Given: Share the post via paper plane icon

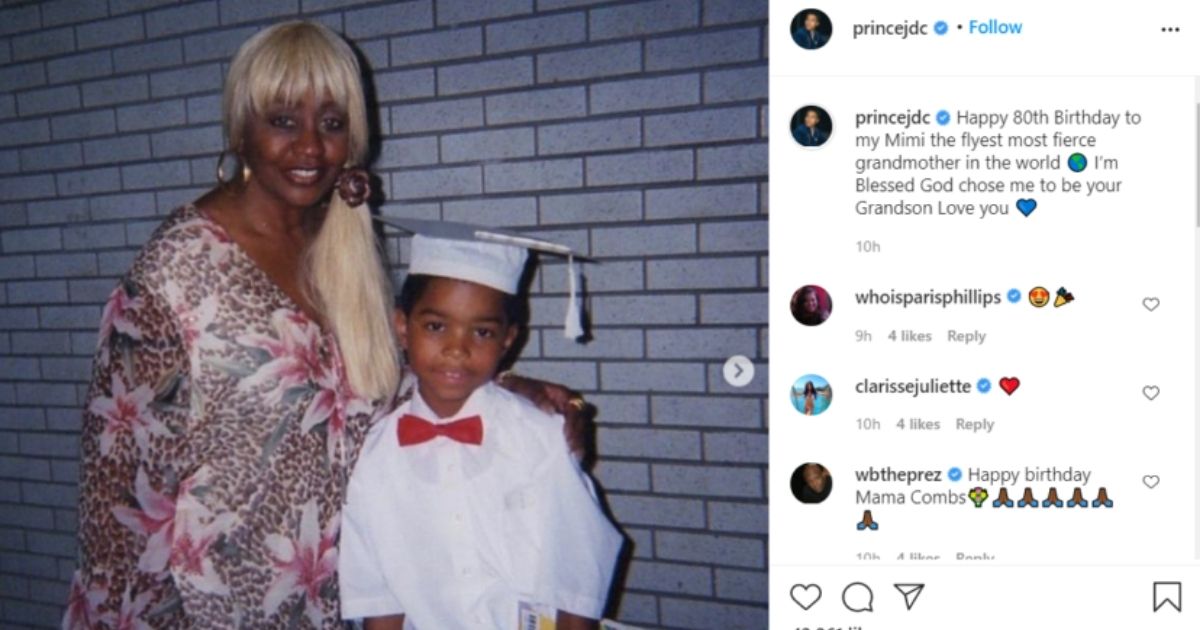Looking at the screenshot, I should (x=908, y=597).
